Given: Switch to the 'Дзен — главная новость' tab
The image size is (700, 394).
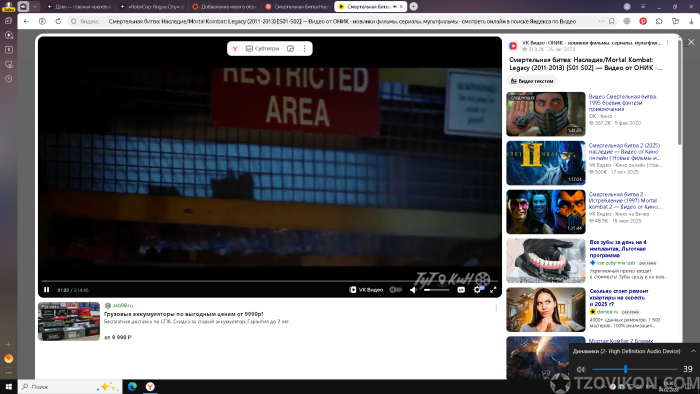Looking at the screenshot, I should [79, 6].
